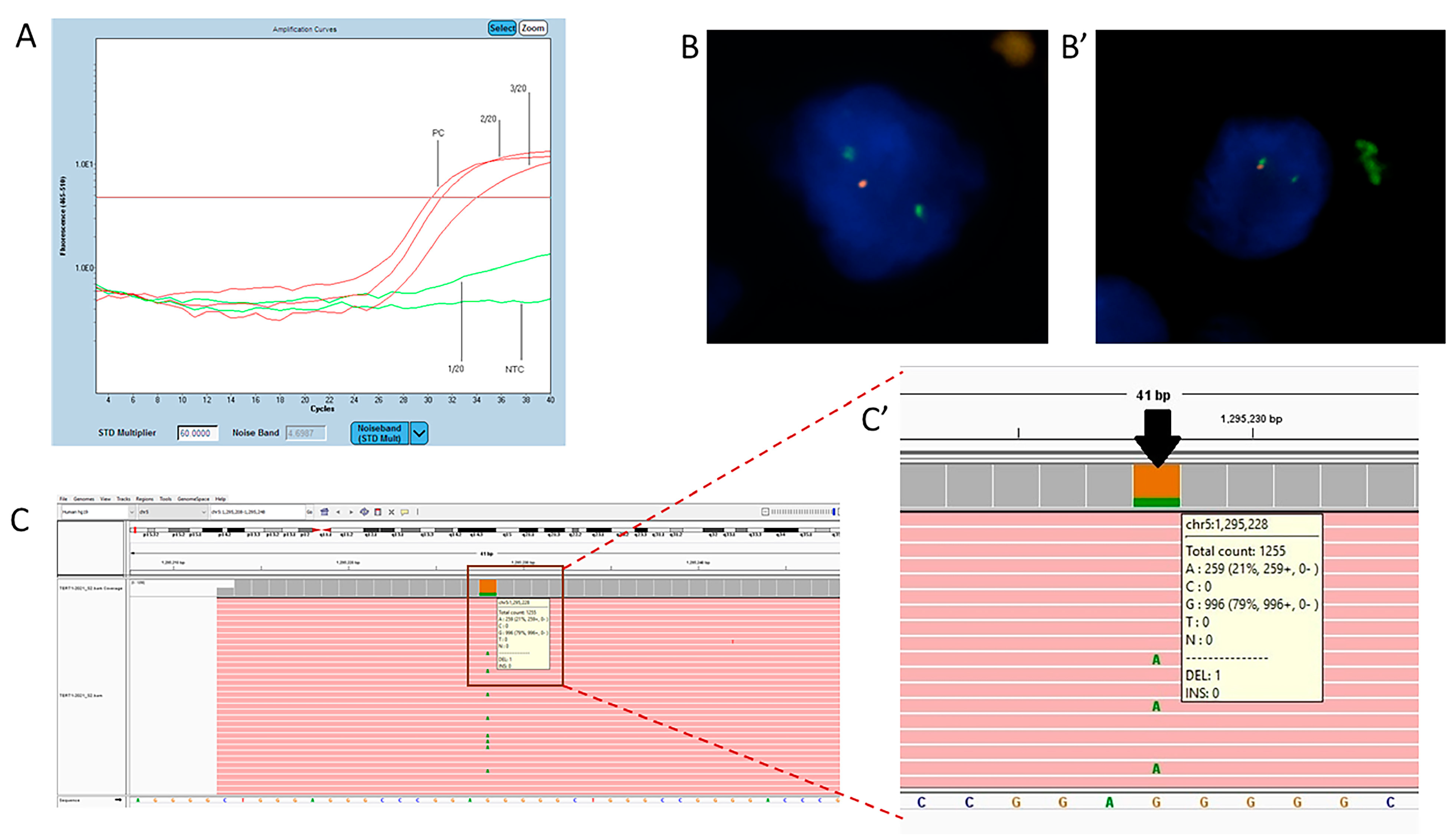This screenshot has height=837, width=1456.
Task: Toggle the Zoom mode on amplification curves
Action: click(533, 28)
